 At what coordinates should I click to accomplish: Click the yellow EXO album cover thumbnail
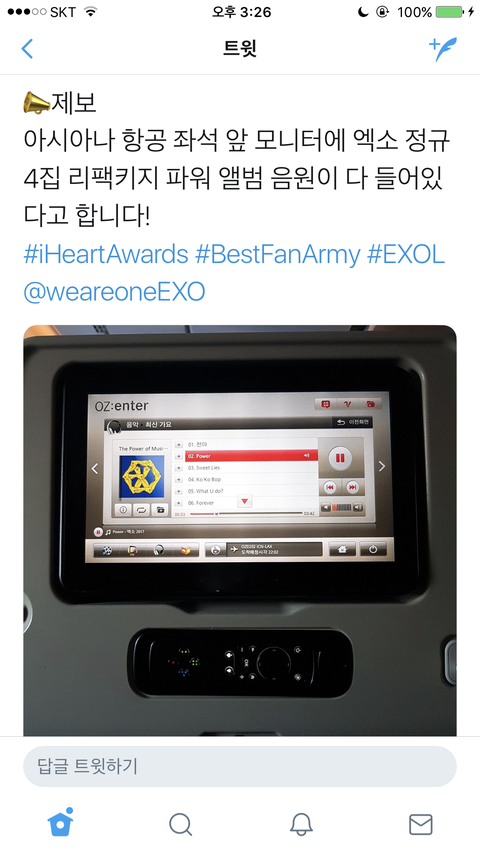(141, 477)
